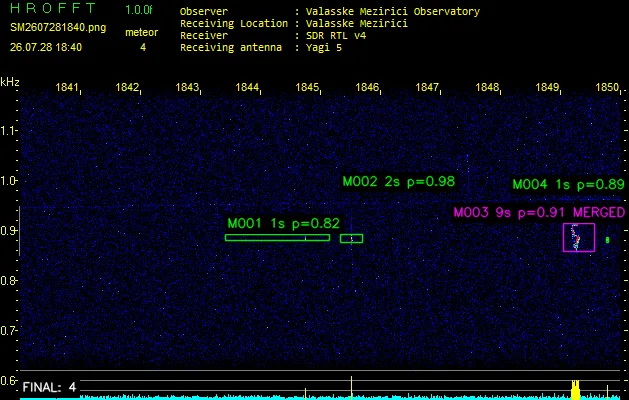Click the 1.0 kHz frequency label

pyautogui.click(x=8, y=181)
